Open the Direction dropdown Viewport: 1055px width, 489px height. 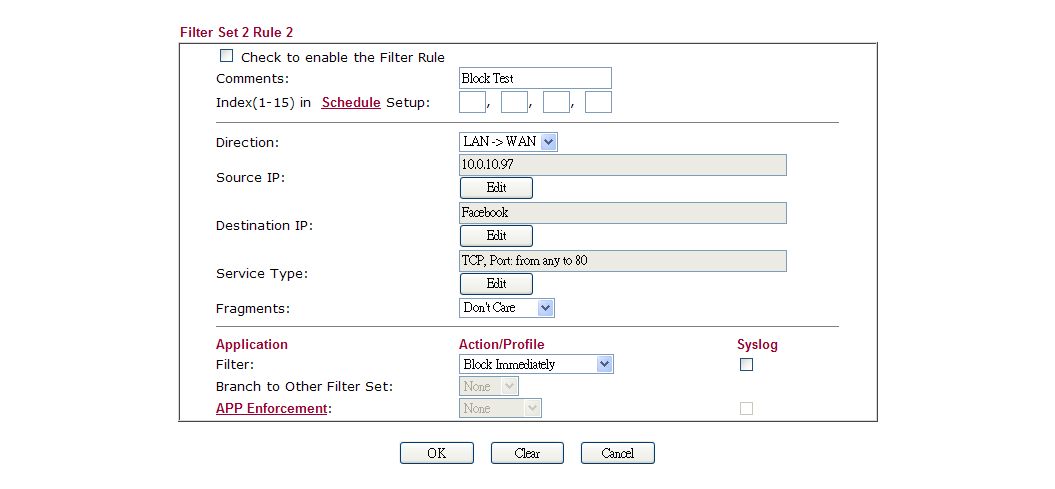(508, 142)
